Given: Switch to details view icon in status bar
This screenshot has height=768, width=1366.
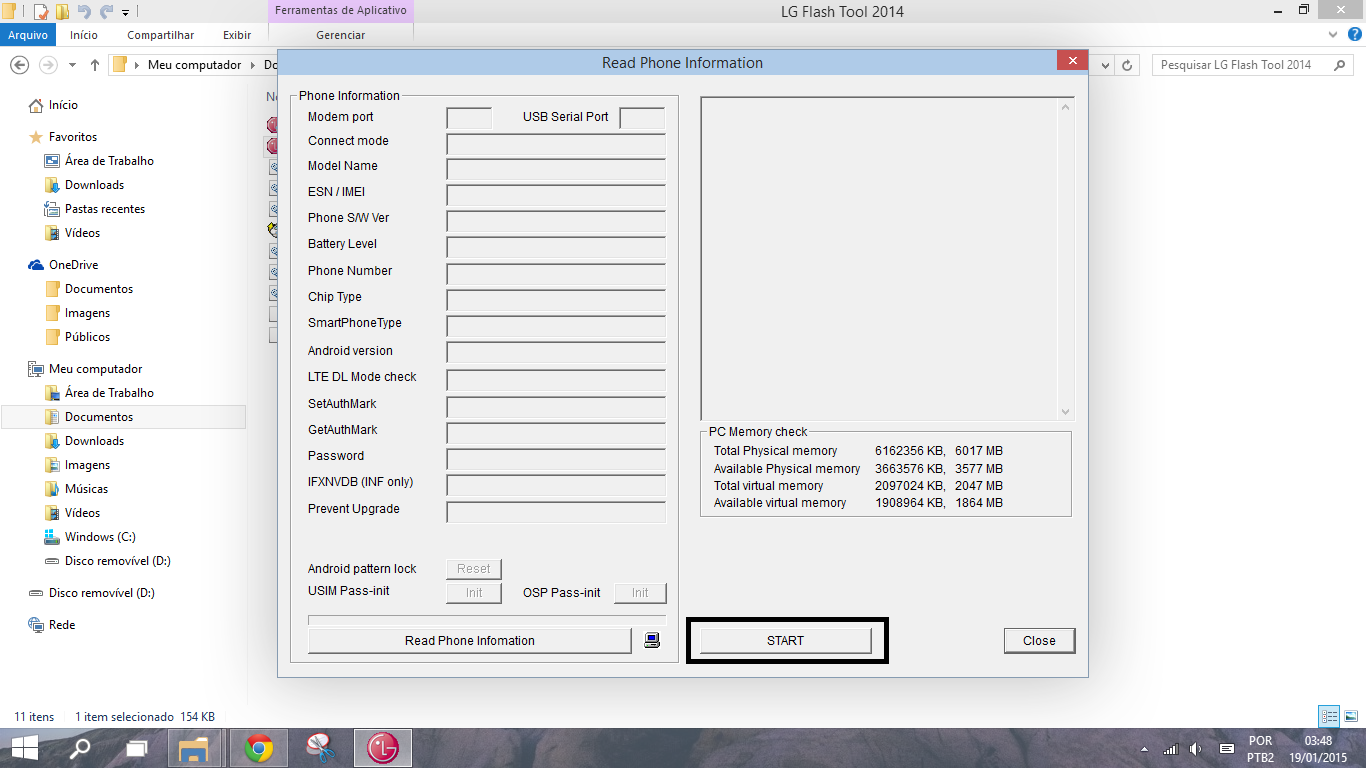Looking at the screenshot, I should tap(1329, 716).
